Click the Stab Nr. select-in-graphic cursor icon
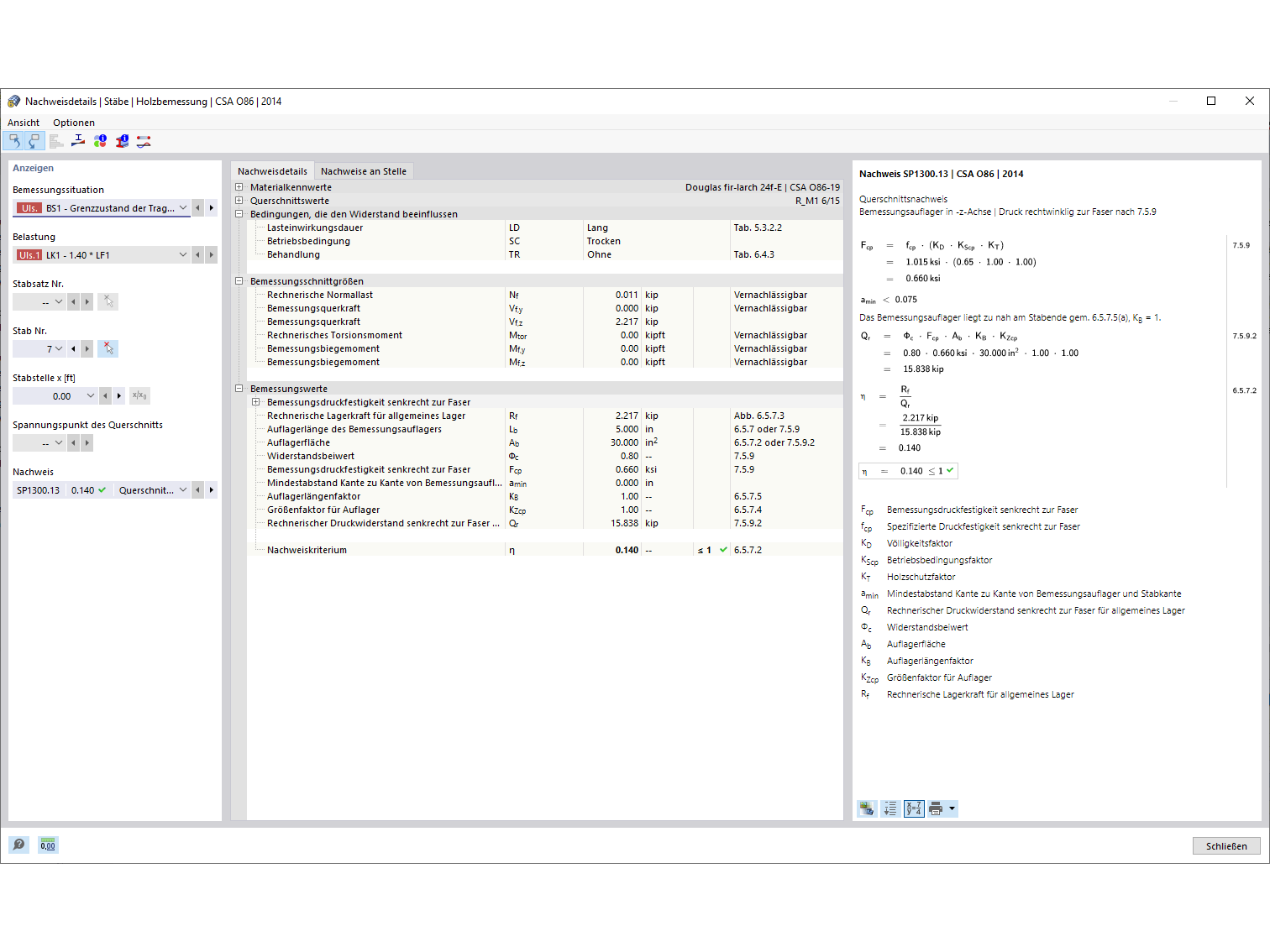The height and width of the screenshot is (952, 1270). point(108,348)
